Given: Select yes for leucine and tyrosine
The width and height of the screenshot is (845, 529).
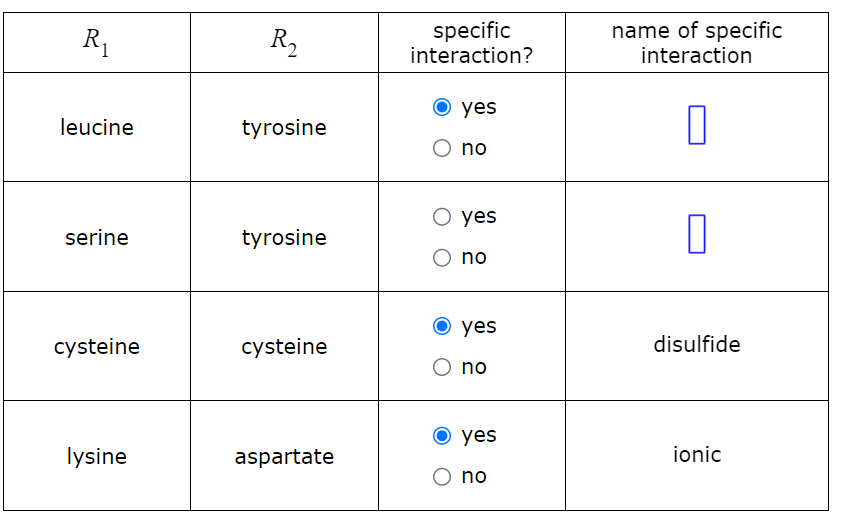Looking at the screenshot, I should pos(442,107).
